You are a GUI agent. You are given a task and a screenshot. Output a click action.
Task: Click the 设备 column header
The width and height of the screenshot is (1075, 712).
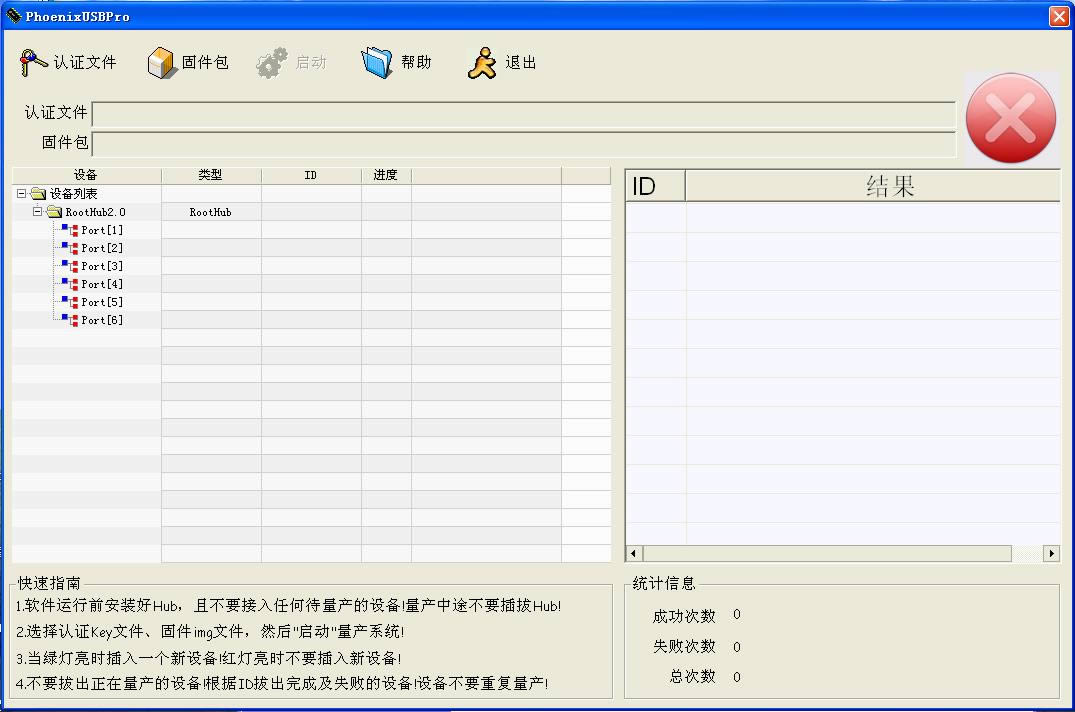(x=86, y=175)
